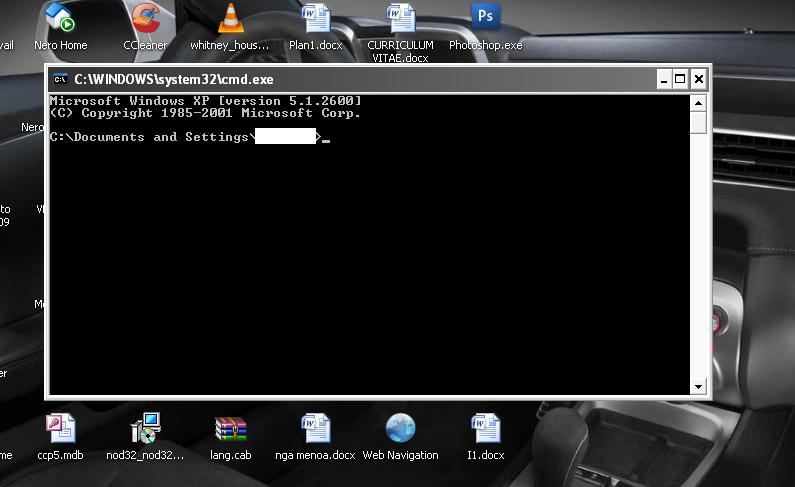Open the I1.docx document icon
Viewport: 795px width, 487px height.
click(485, 429)
